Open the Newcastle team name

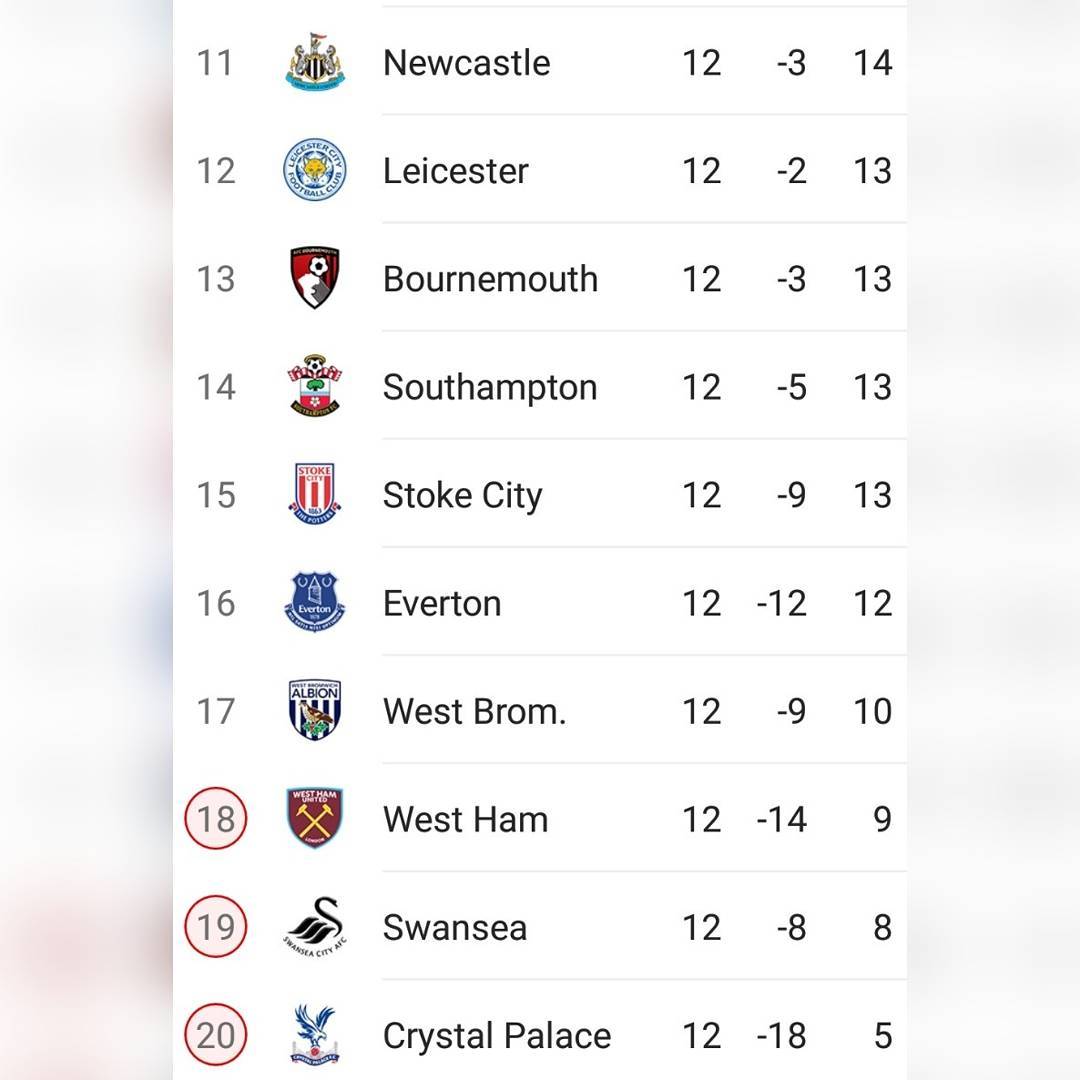466,63
